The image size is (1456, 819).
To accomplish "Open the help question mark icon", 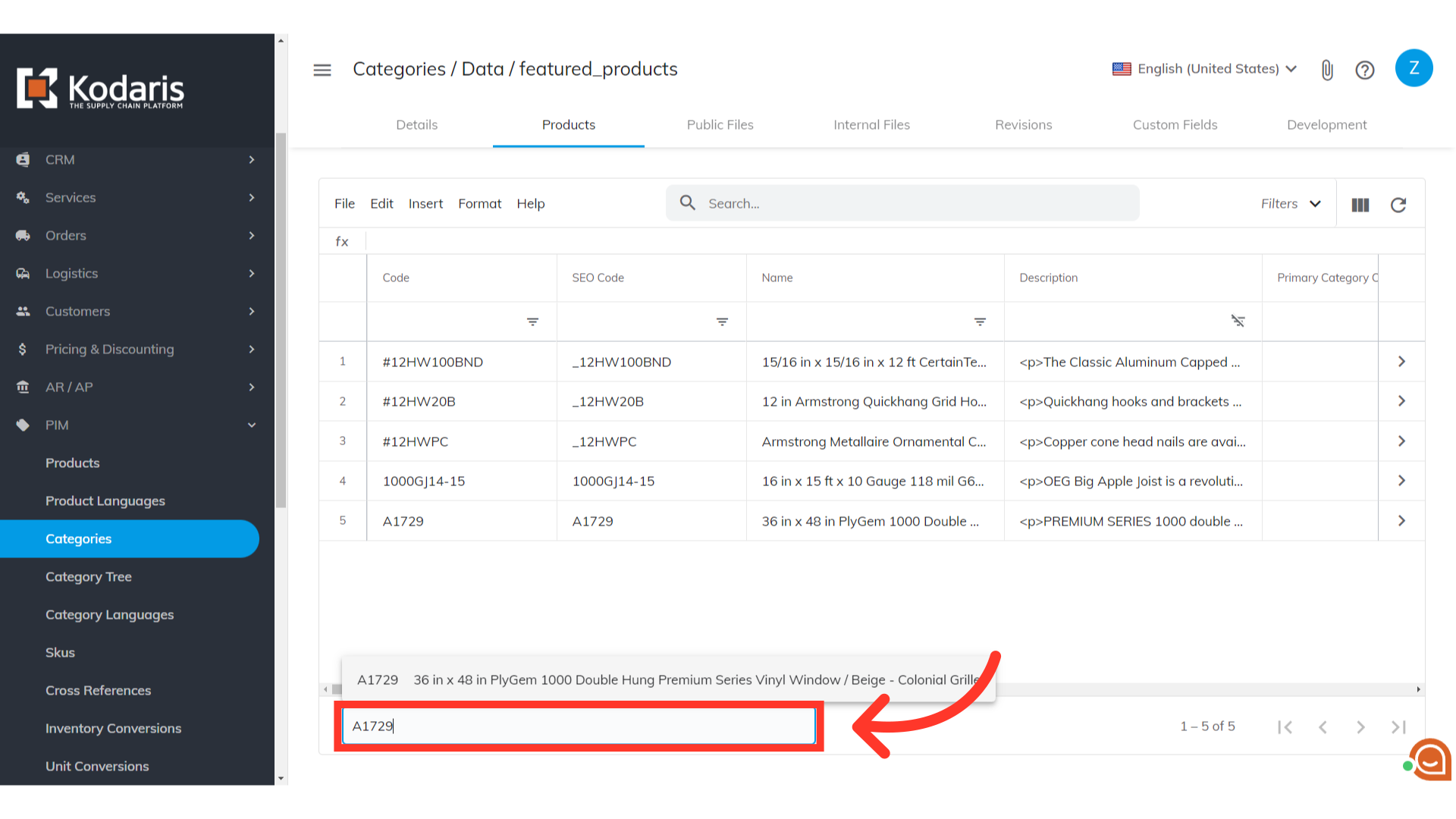I will pyautogui.click(x=1365, y=70).
